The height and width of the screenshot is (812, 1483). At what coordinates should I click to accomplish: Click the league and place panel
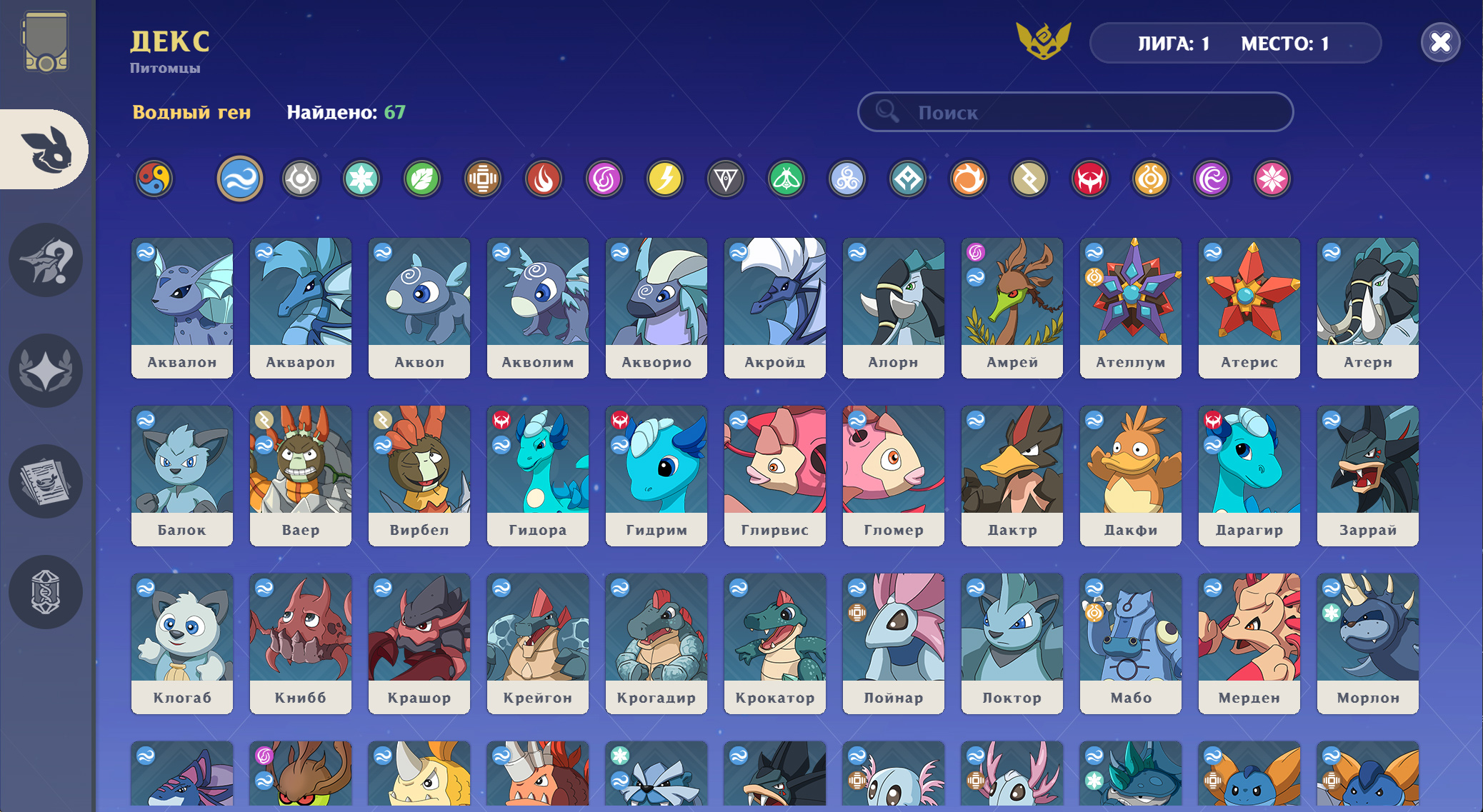click(1235, 44)
